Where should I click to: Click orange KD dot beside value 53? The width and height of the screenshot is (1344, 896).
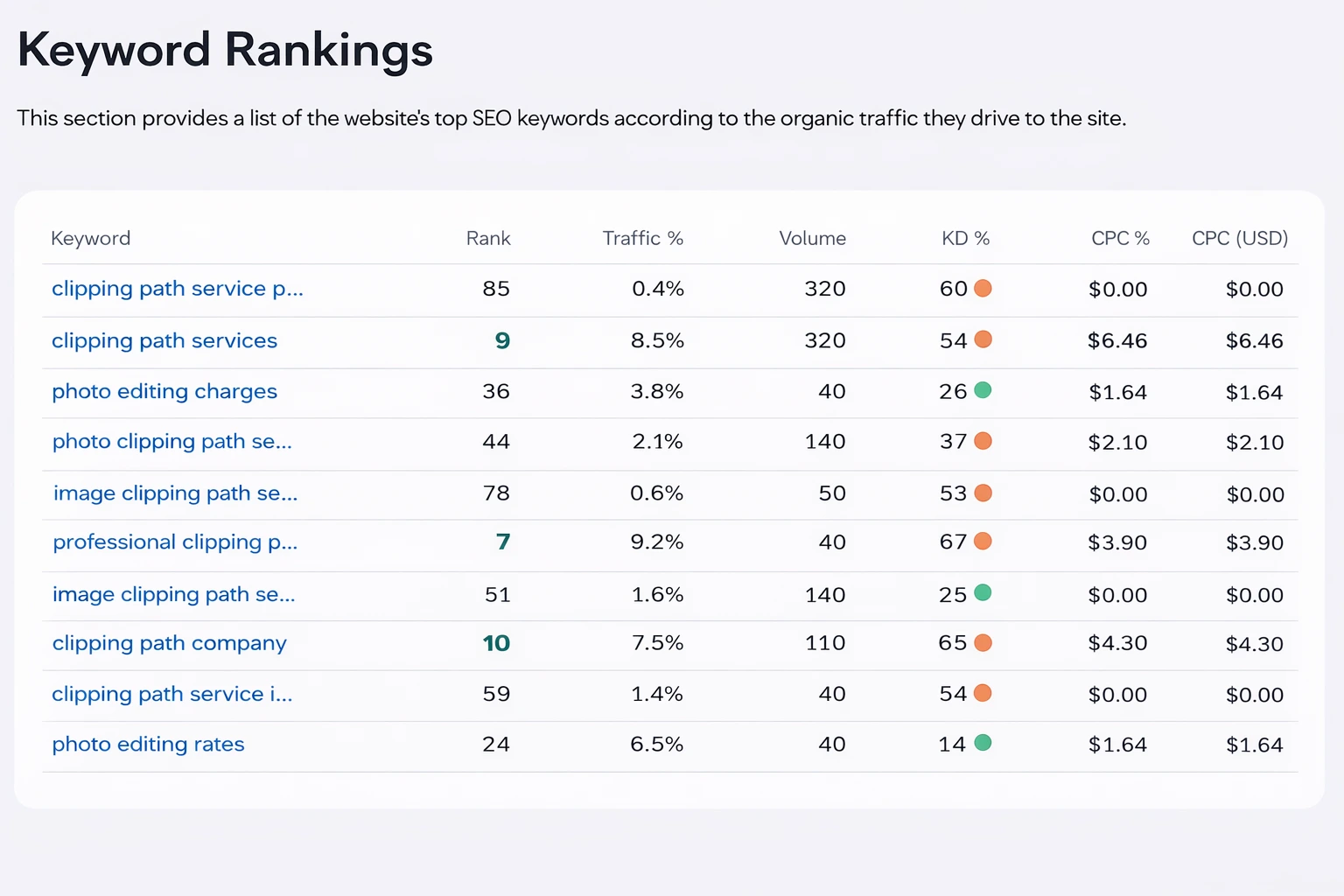point(983,493)
